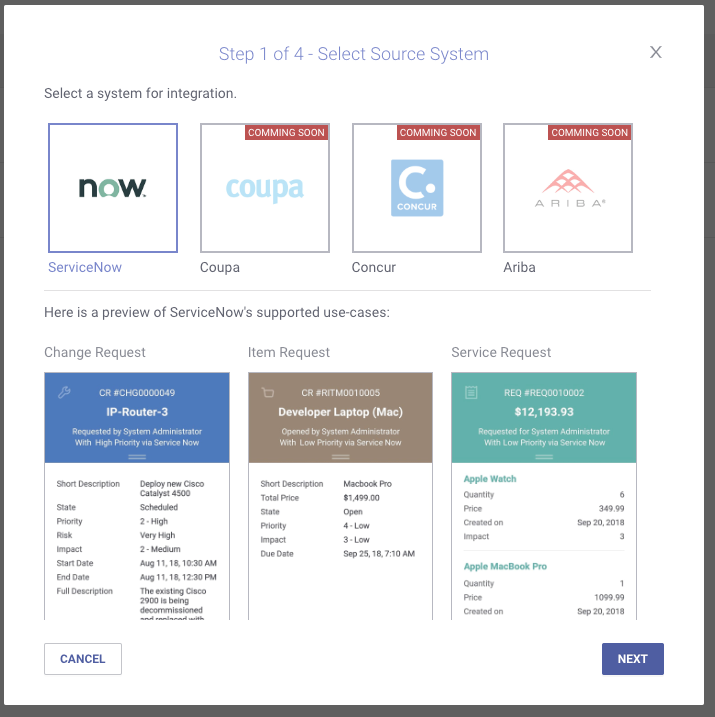Viewport: 715px width, 717px height.
Task: Click the 'Sep 25, 18, 7:10 AM' due date
Action: click(379, 554)
